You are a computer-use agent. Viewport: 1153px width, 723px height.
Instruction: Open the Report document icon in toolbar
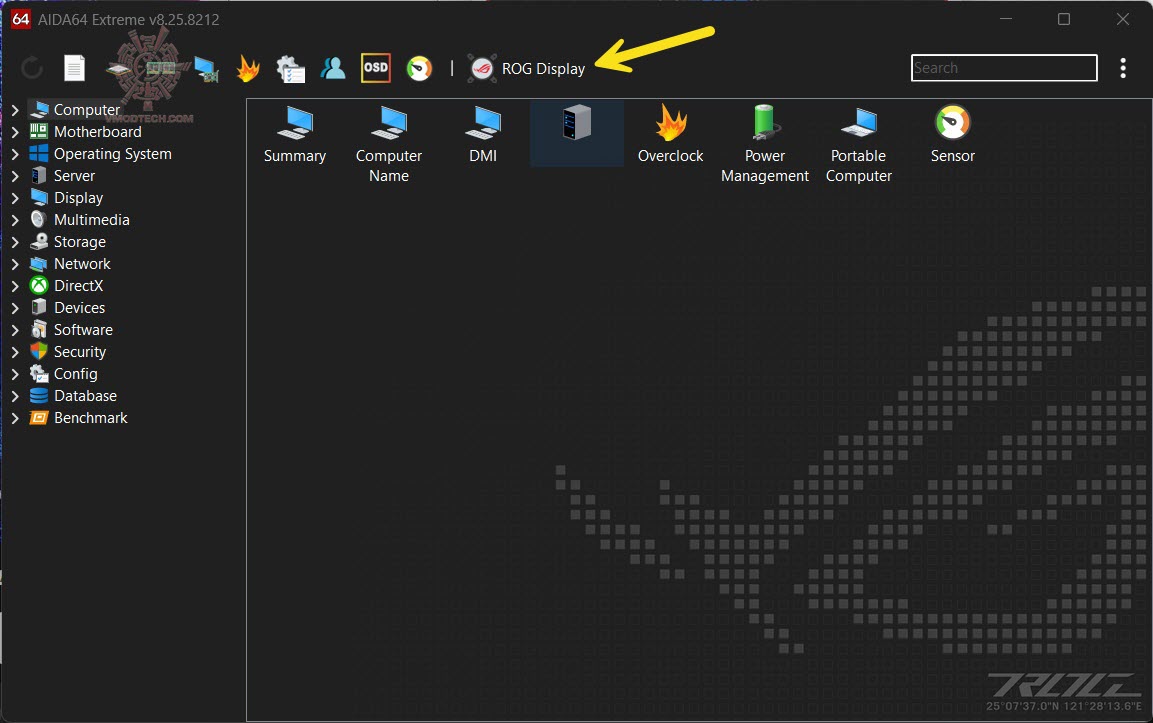coord(74,68)
